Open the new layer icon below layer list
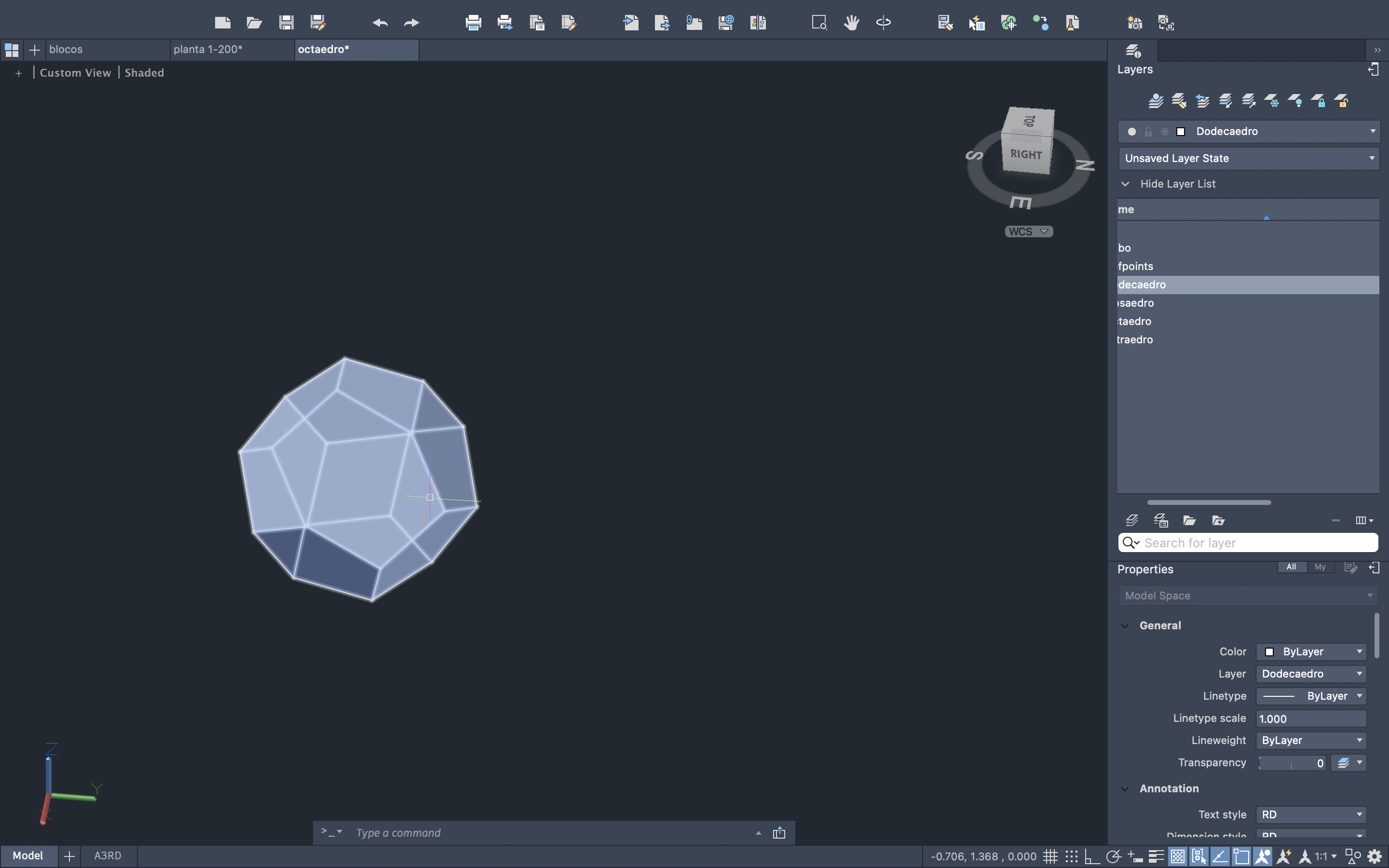The width and height of the screenshot is (1389, 868). (1132, 520)
